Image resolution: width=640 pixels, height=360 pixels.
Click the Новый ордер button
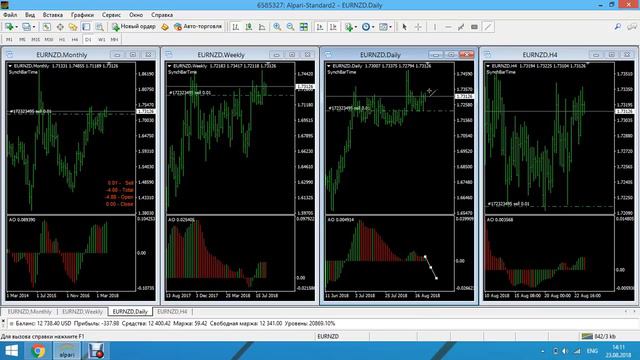134,27
